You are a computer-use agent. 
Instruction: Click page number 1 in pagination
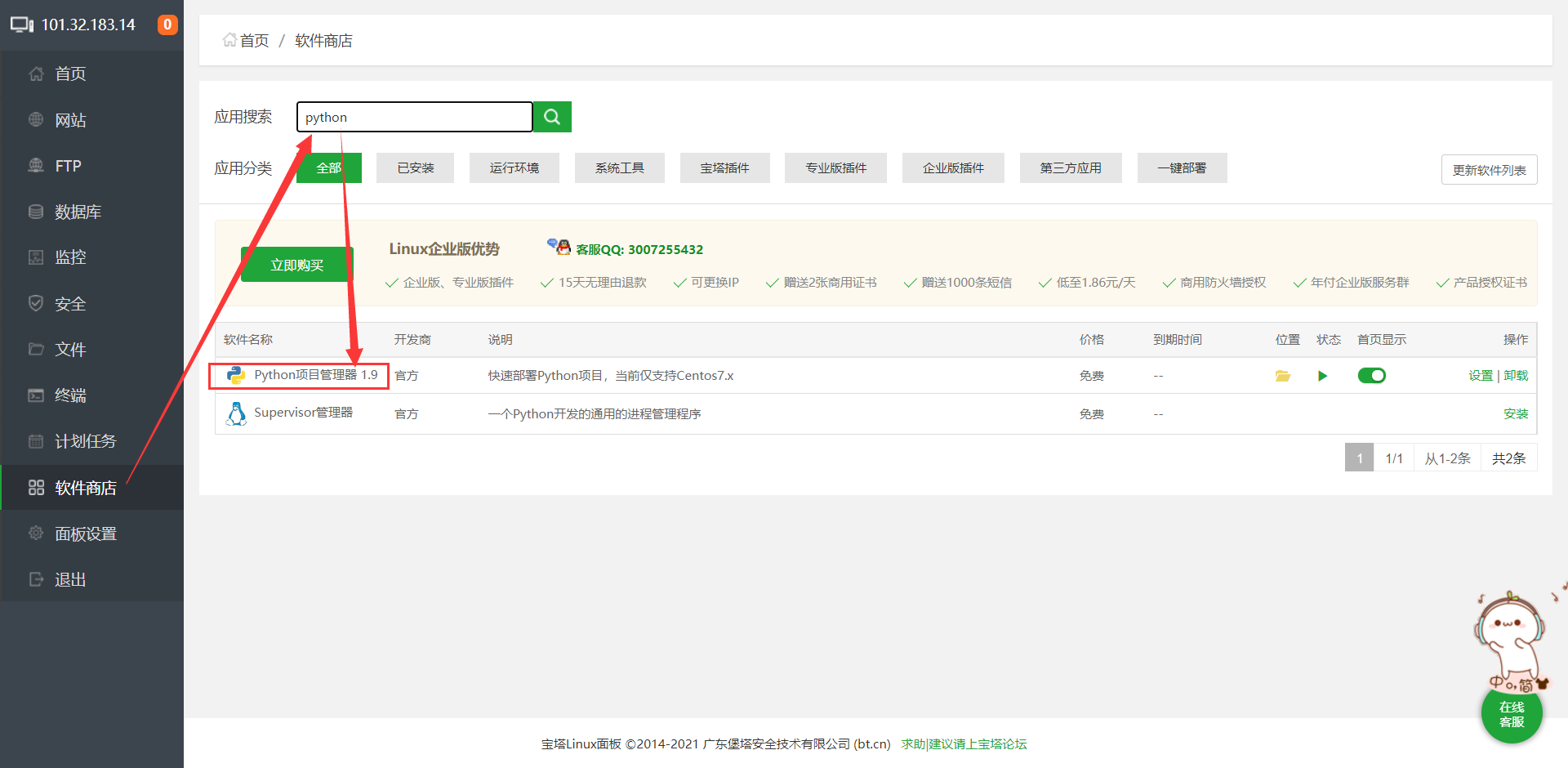pos(1360,458)
